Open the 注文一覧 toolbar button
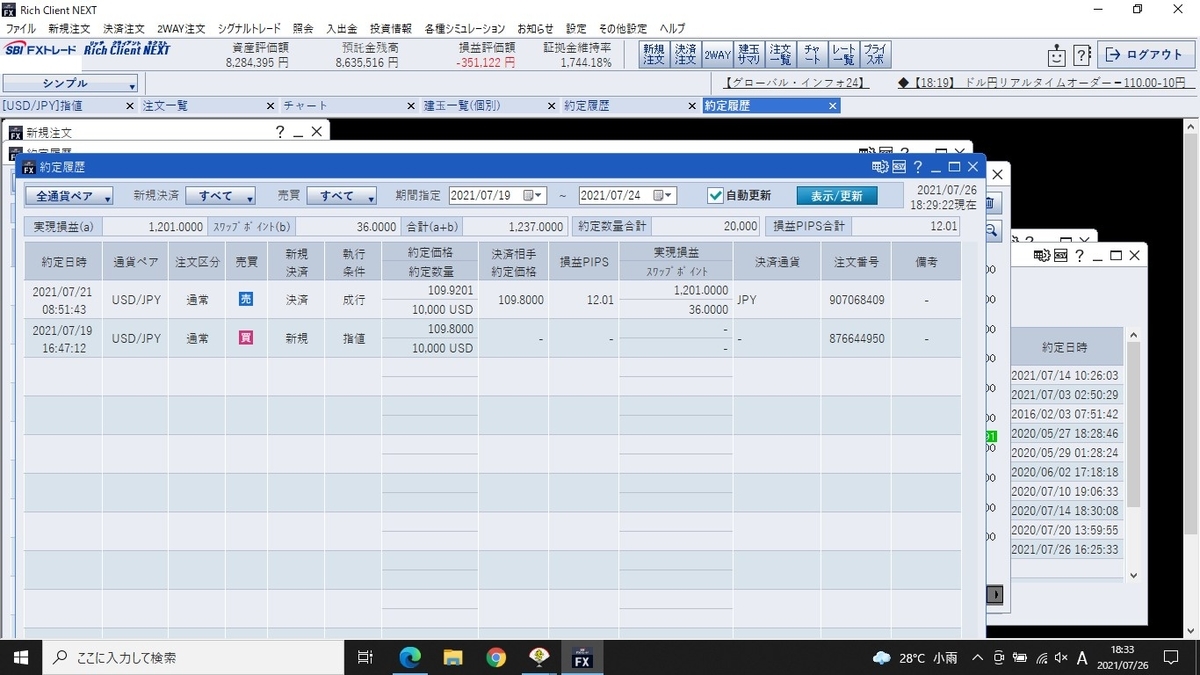This screenshot has width=1200, height=675. [780, 55]
